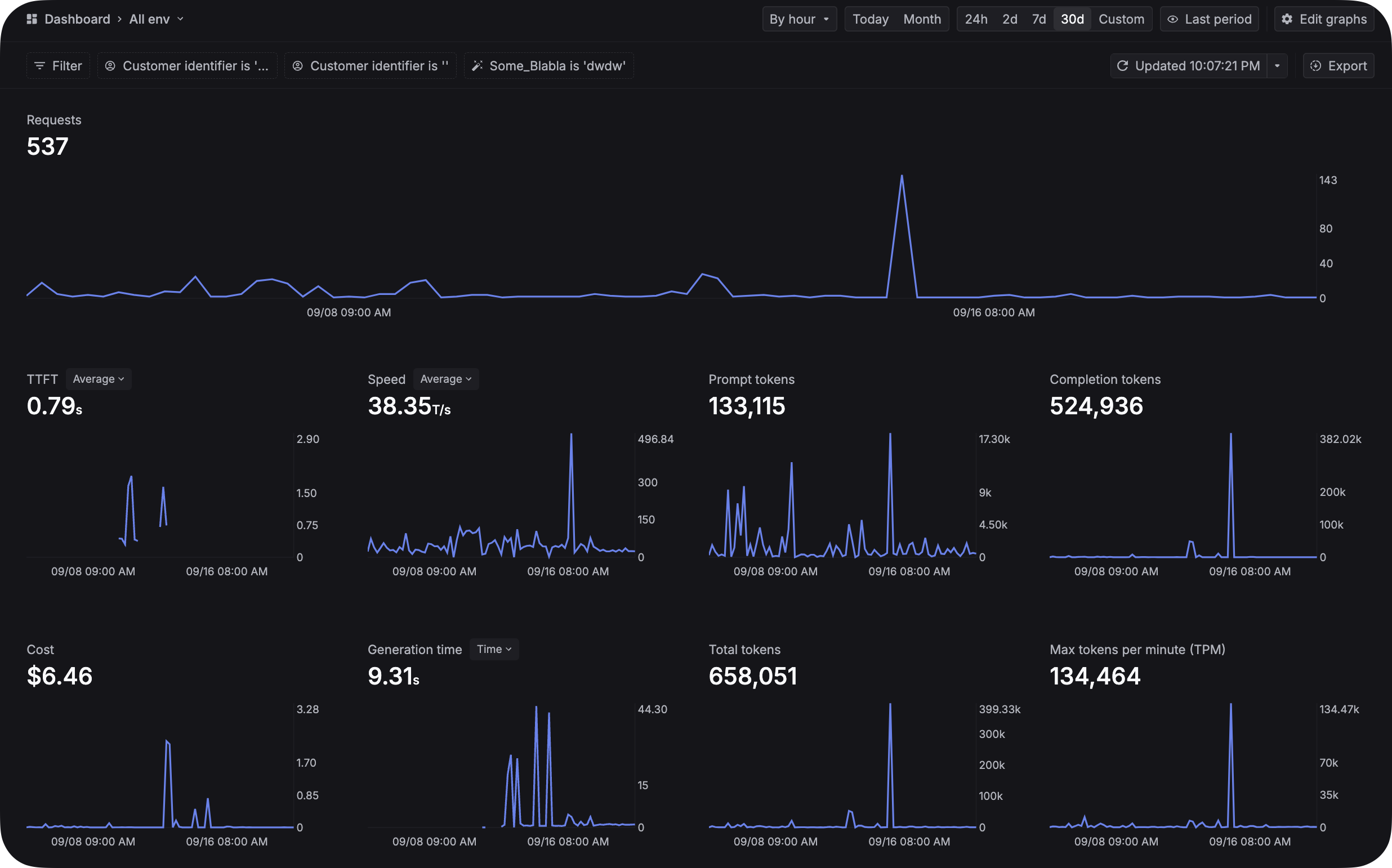
Task: Switch the time range to 24h
Action: [x=976, y=19]
